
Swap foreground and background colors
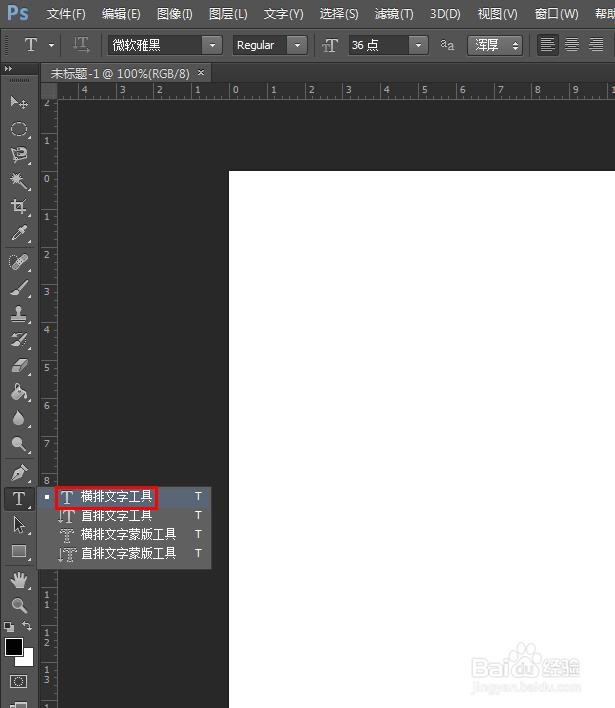tap(27, 626)
